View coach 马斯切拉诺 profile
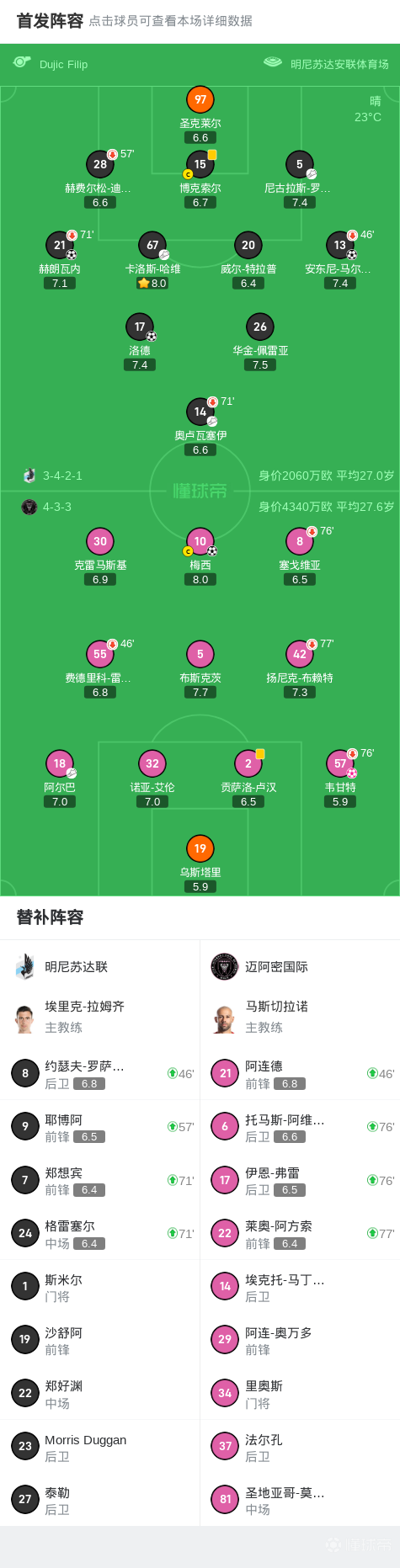This screenshot has height=1568, width=400. point(300,1017)
